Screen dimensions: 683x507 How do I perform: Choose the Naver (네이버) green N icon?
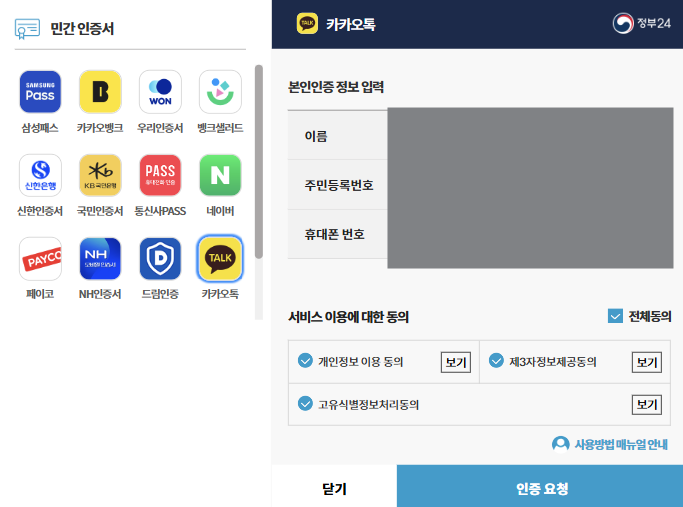point(220,175)
